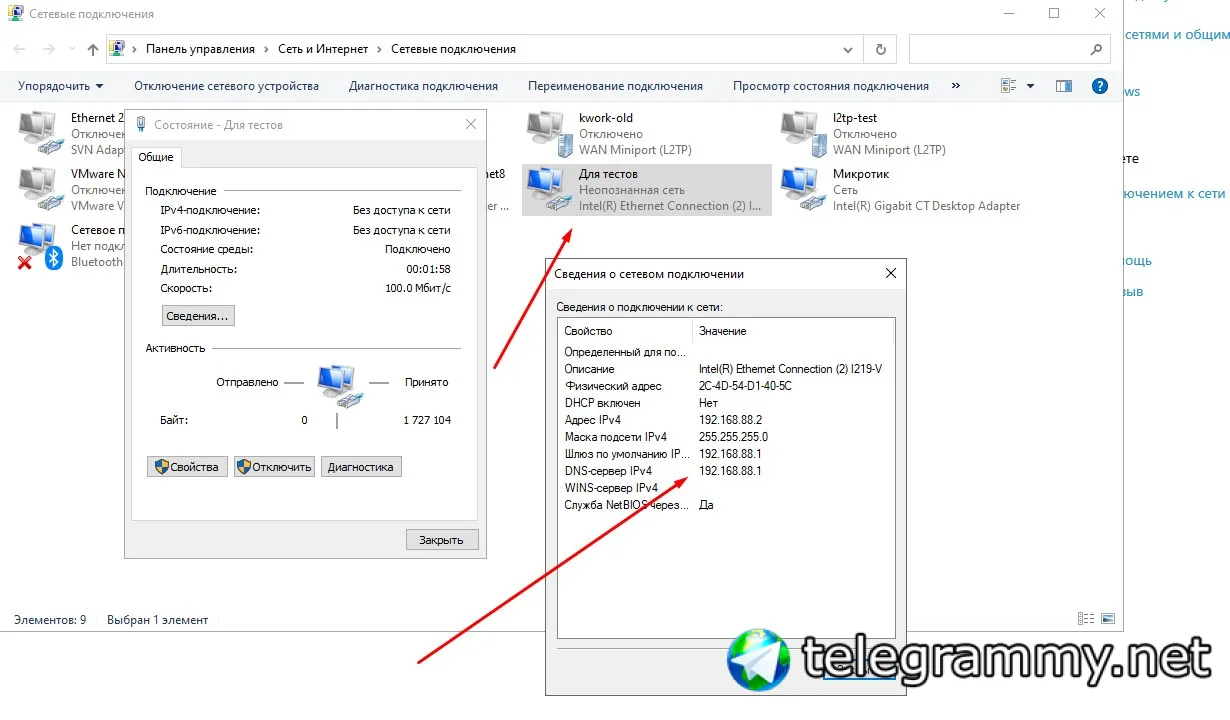Click the Back navigation arrow

(x=20, y=49)
